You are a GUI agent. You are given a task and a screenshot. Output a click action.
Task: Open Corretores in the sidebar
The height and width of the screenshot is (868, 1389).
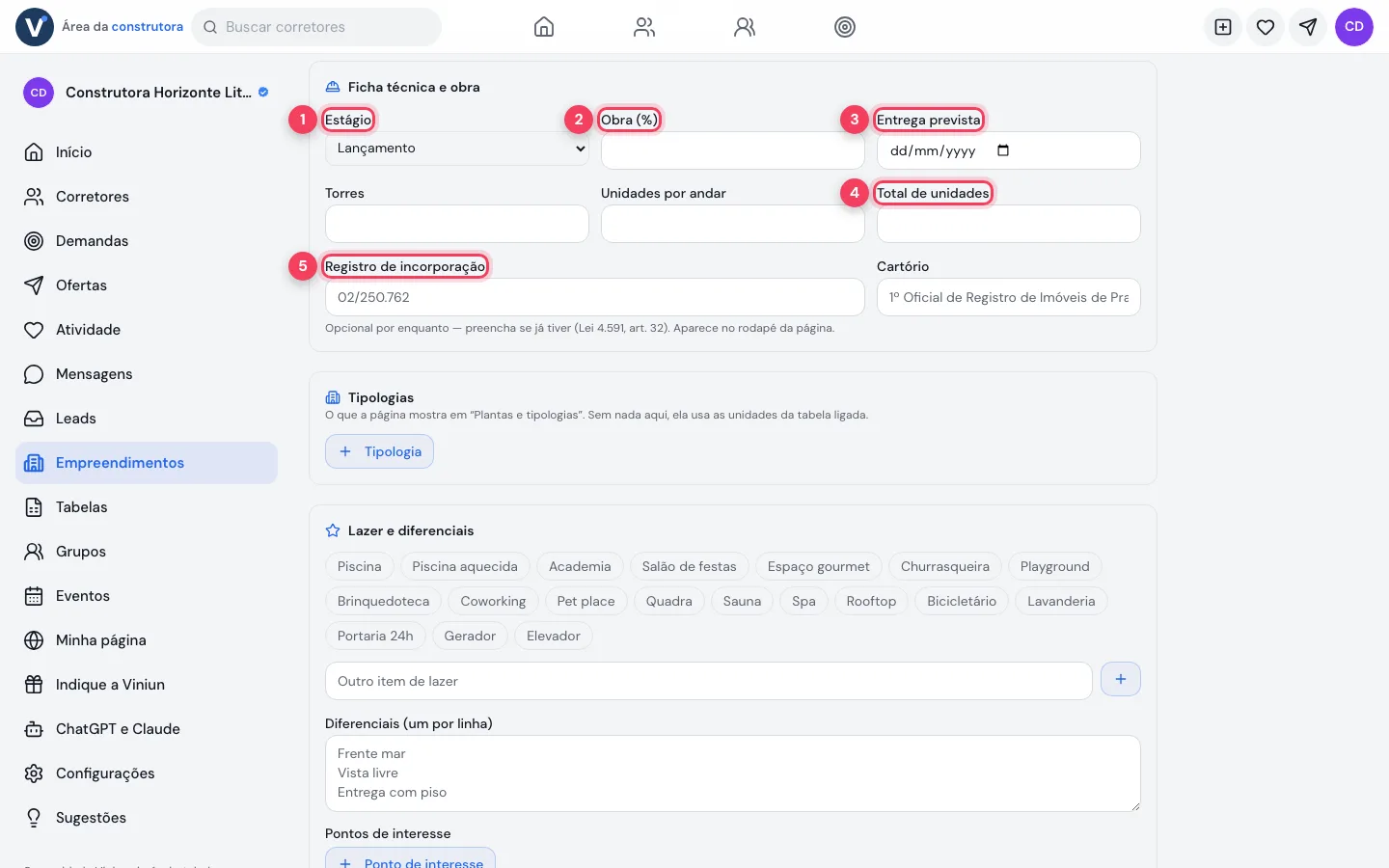point(147,197)
